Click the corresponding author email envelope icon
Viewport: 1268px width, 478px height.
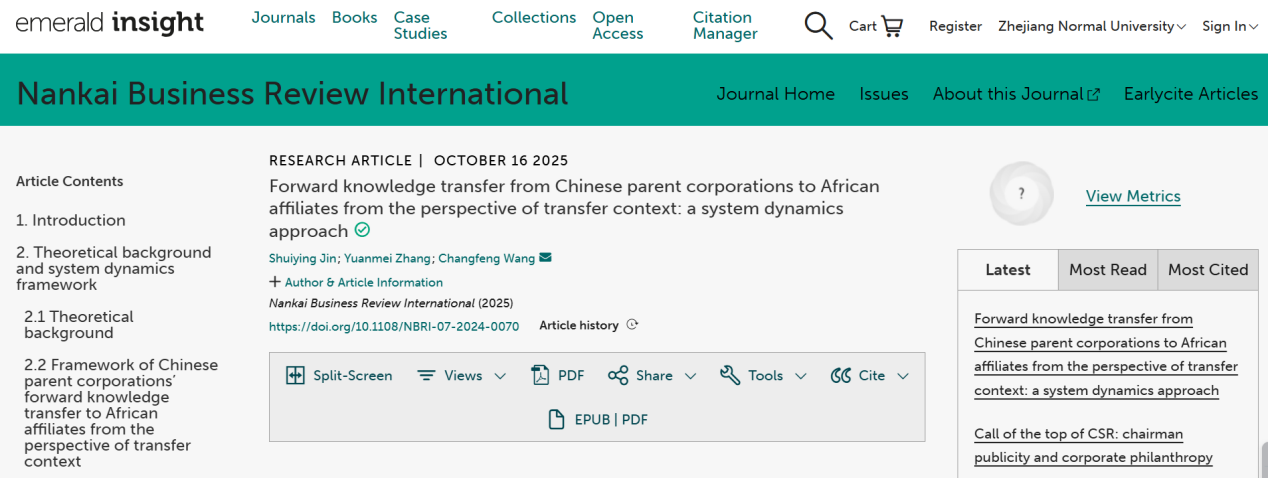click(x=545, y=258)
